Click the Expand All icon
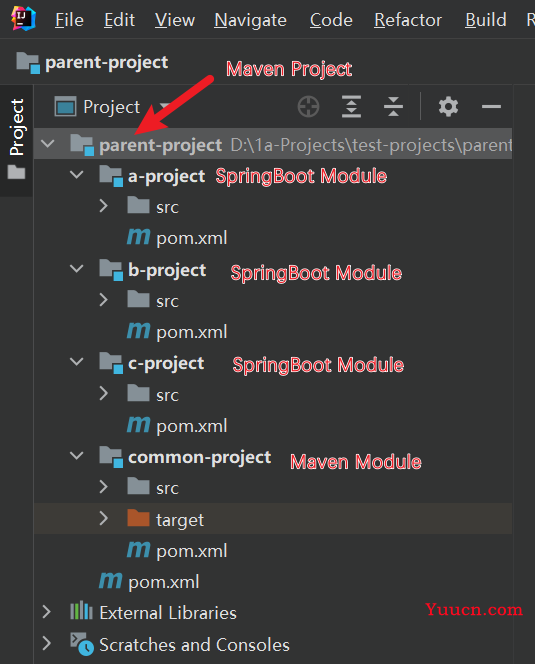Screen dimensions: 535x664 click(351, 106)
